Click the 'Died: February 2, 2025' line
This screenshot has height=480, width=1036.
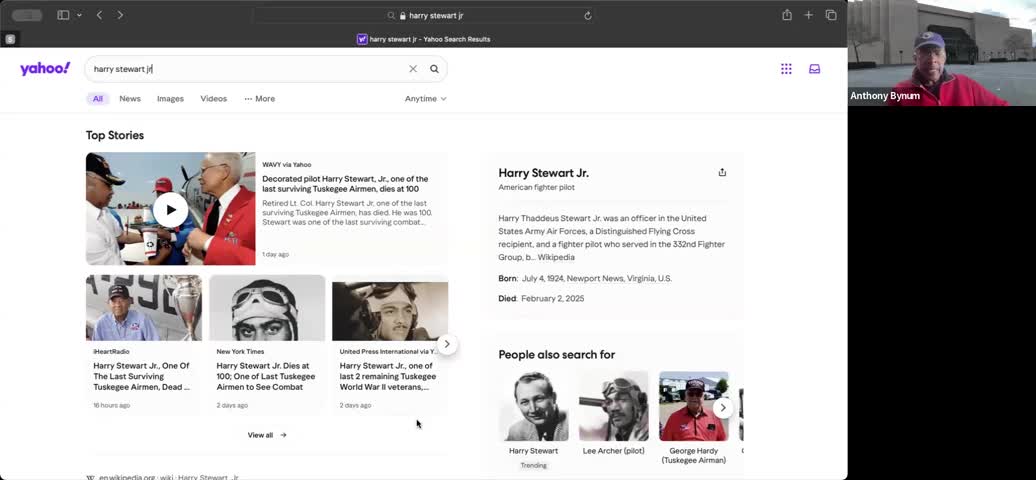pyautogui.click(x=541, y=298)
